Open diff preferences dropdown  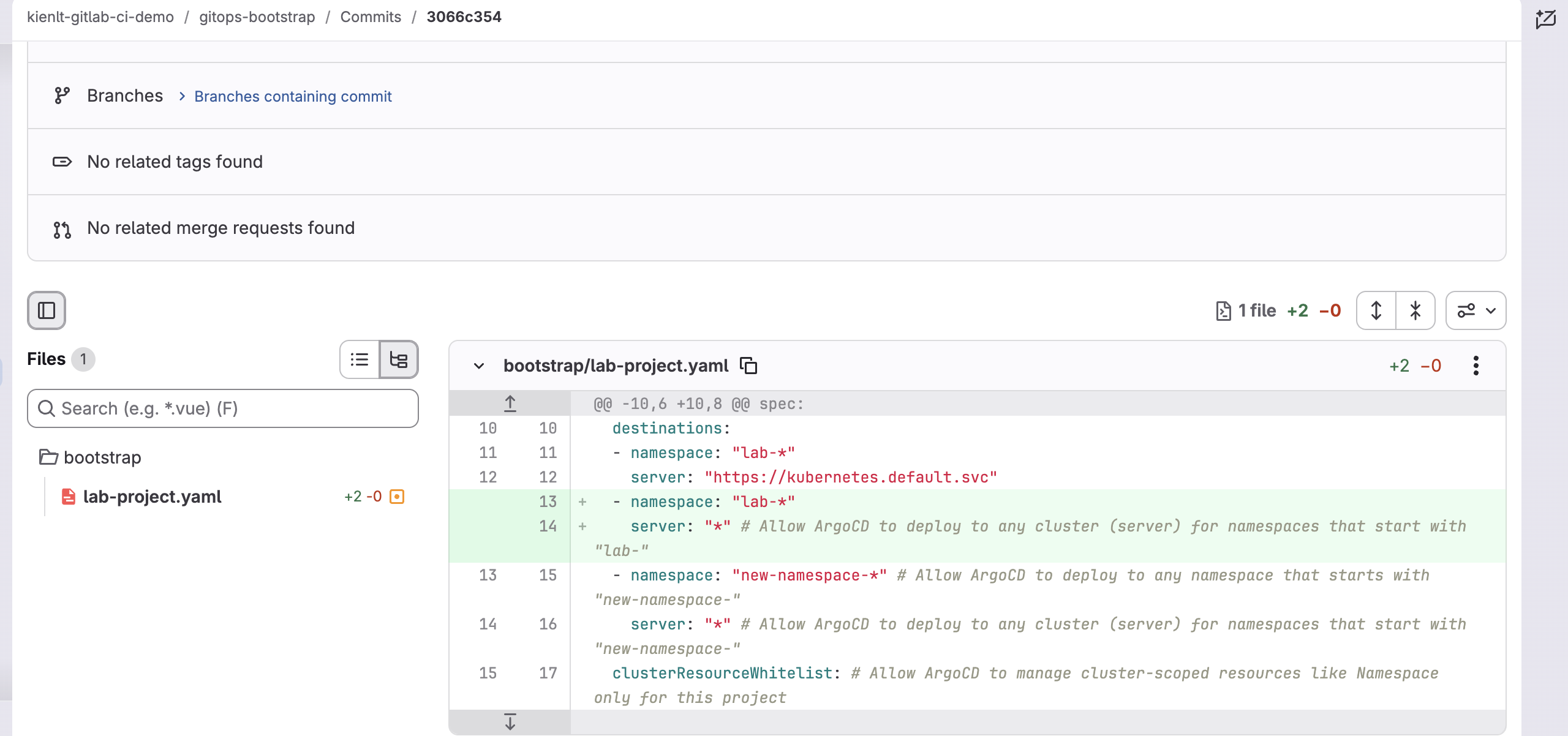[x=1476, y=310]
